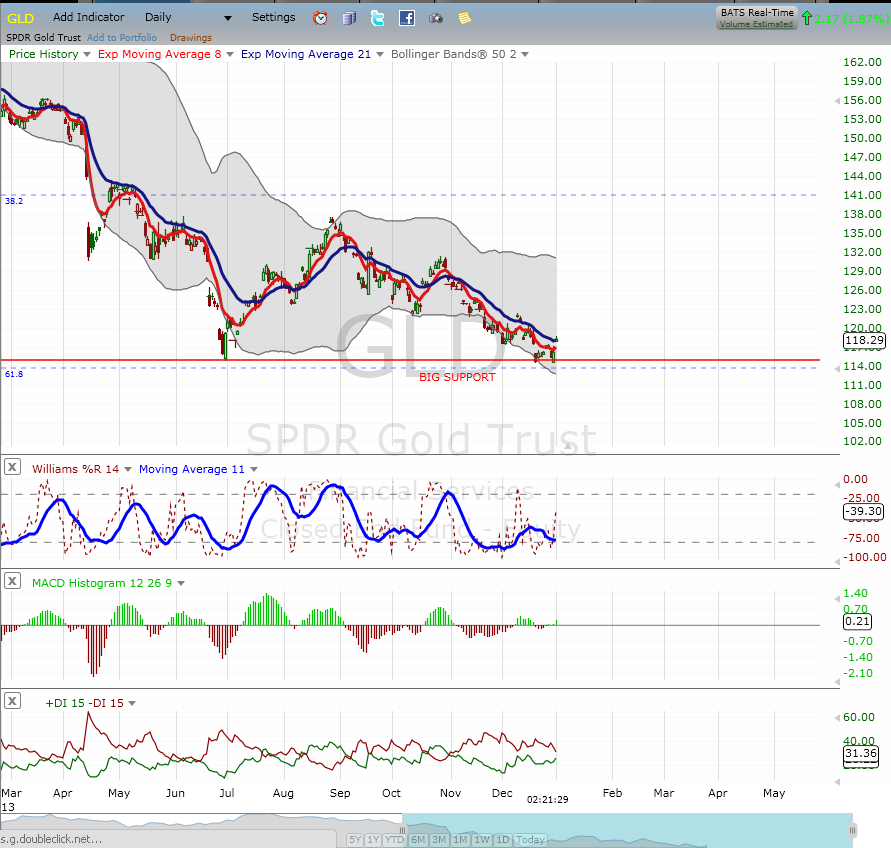Select the 5Y range button
This screenshot has width=891, height=848.
coord(355,839)
